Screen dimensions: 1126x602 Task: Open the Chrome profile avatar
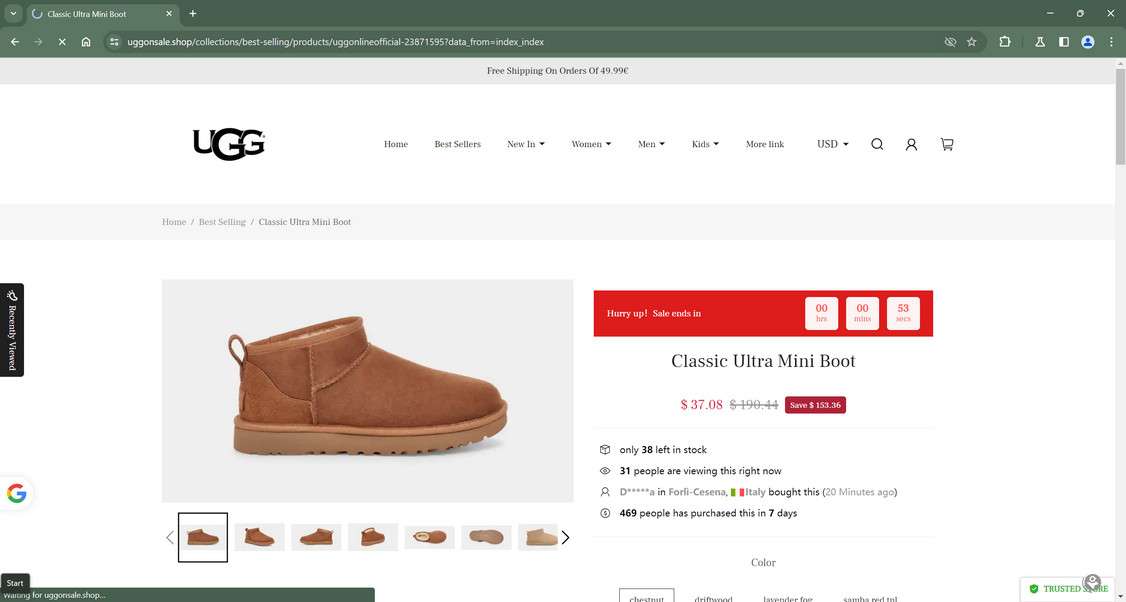1087,42
